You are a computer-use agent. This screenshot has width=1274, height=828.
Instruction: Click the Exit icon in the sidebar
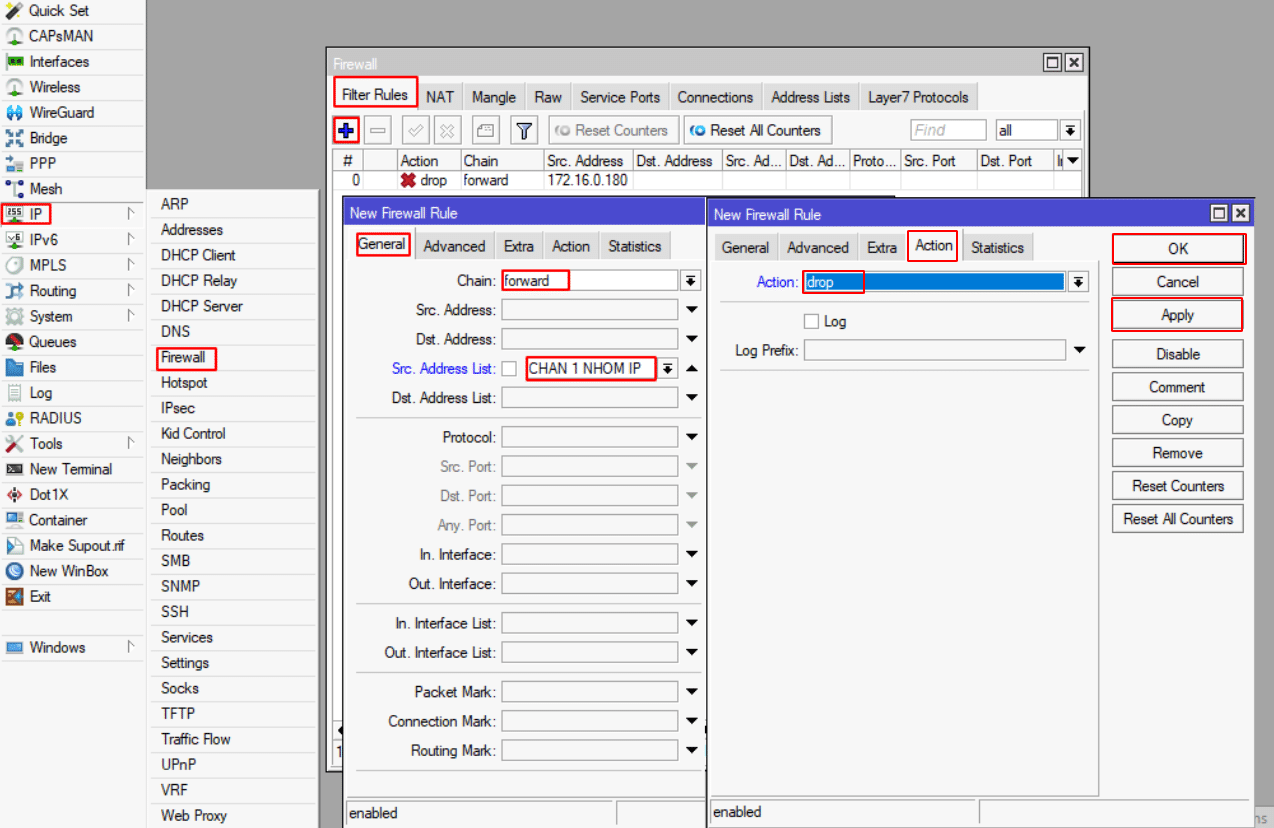coord(14,596)
